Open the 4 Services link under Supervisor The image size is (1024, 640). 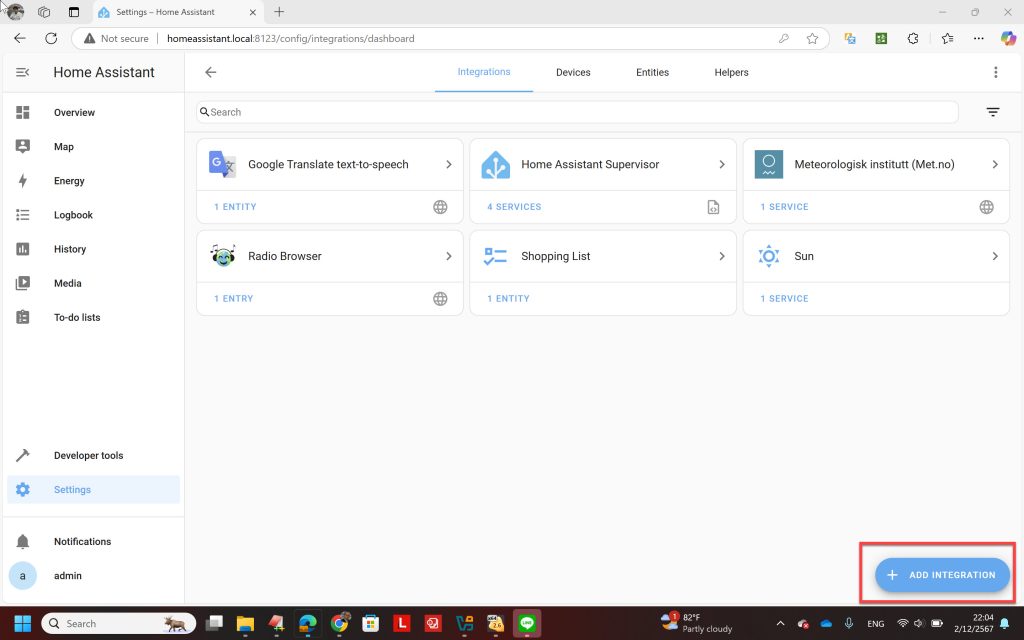pos(514,207)
